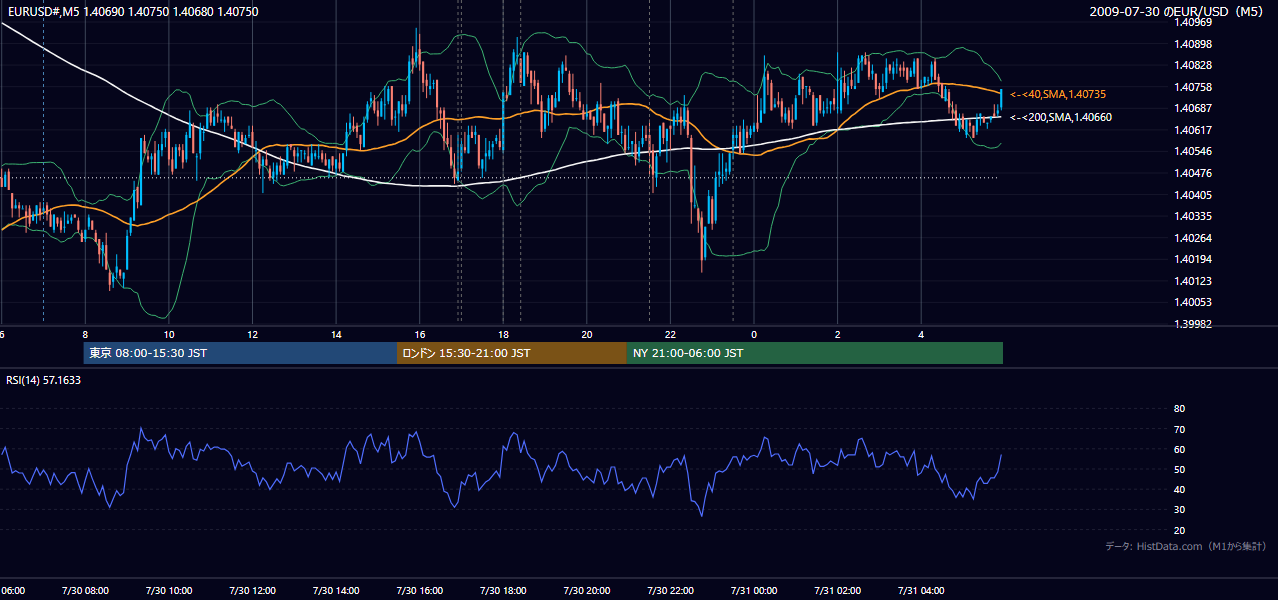
Task: Click RSI scale value 70
Action: pyautogui.click(x=1179, y=429)
